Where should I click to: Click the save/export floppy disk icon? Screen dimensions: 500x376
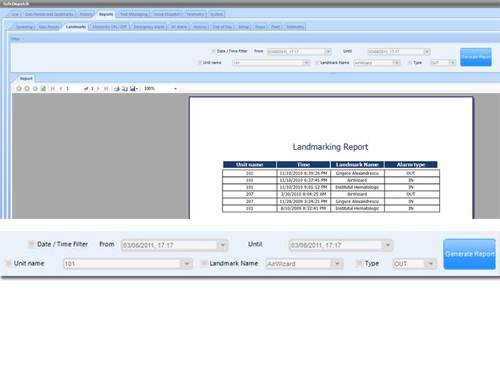tap(133, 89)
